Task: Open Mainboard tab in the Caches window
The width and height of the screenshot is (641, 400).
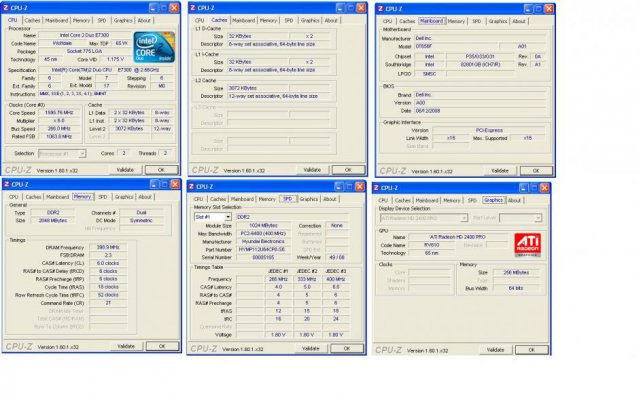Action: (x=243, y=20)
